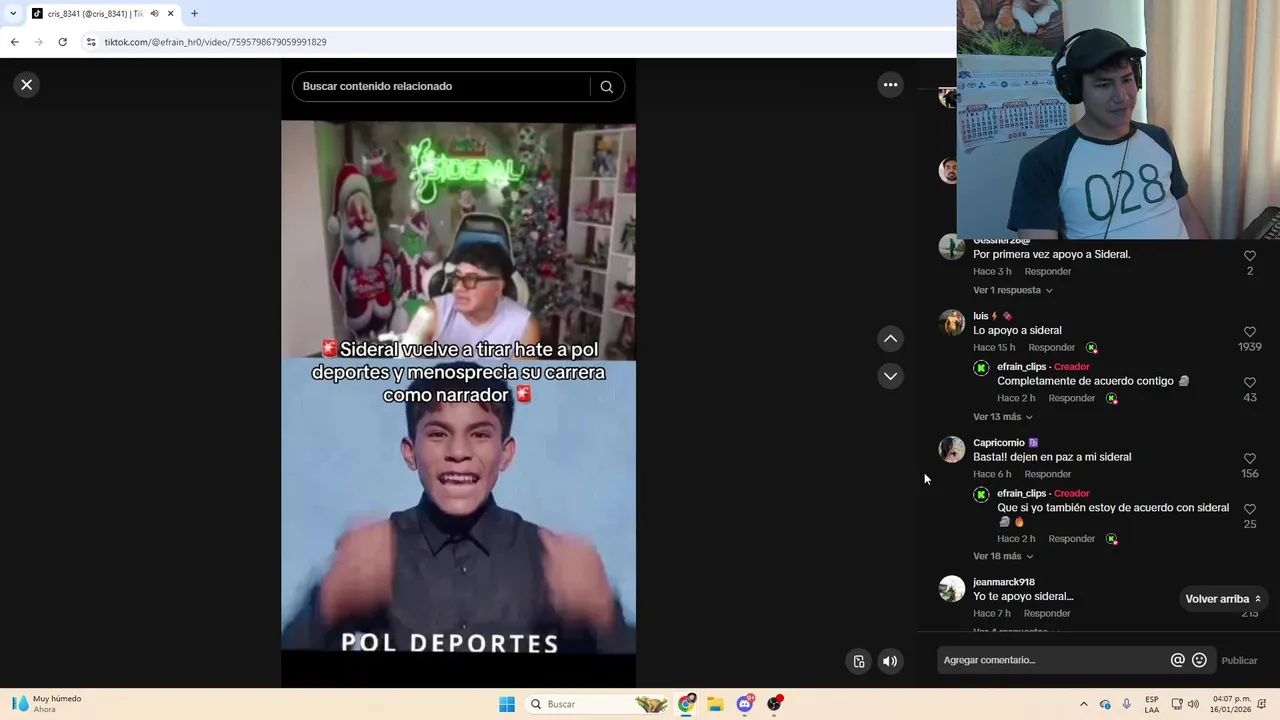
Task: Close the TikTok video viewer
Action: [27, 85]
